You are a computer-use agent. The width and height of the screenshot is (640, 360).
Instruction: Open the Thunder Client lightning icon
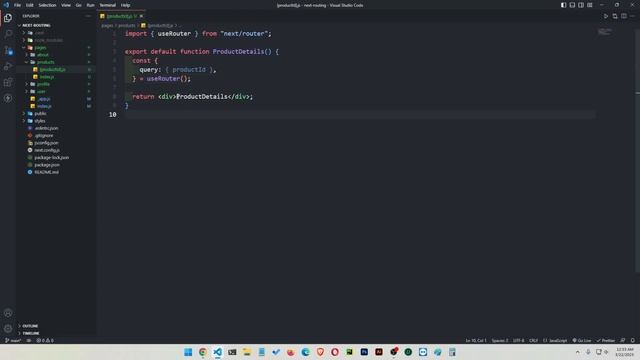coord(8,98)
